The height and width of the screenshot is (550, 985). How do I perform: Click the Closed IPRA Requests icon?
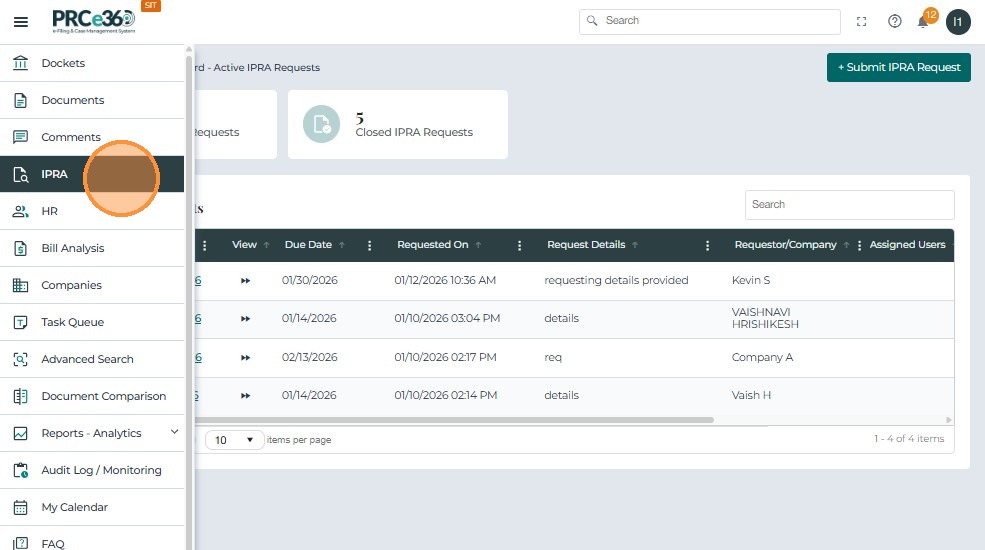click(x=321, y=124)
